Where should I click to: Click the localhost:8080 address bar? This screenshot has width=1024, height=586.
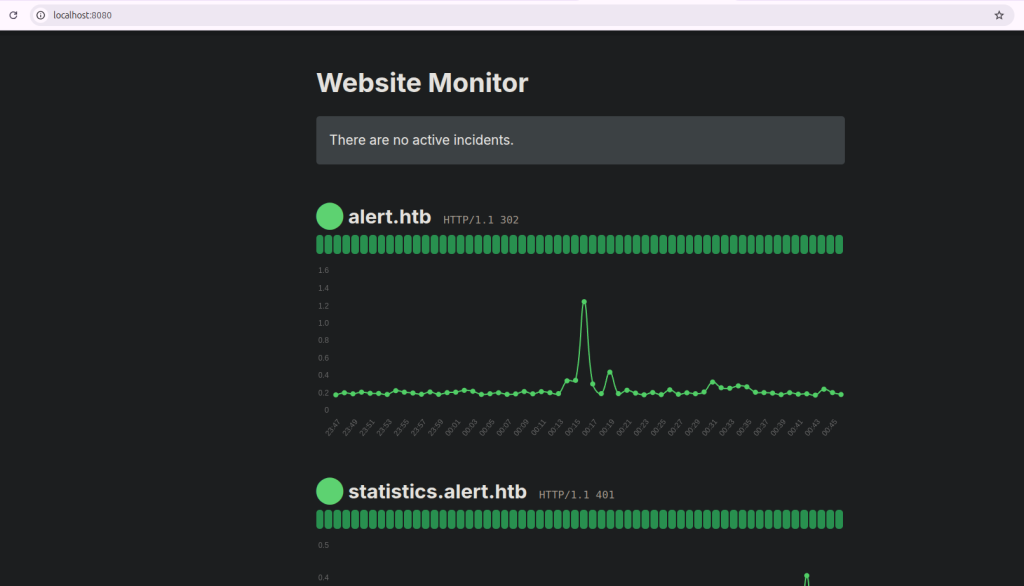(x=500, y=15)
